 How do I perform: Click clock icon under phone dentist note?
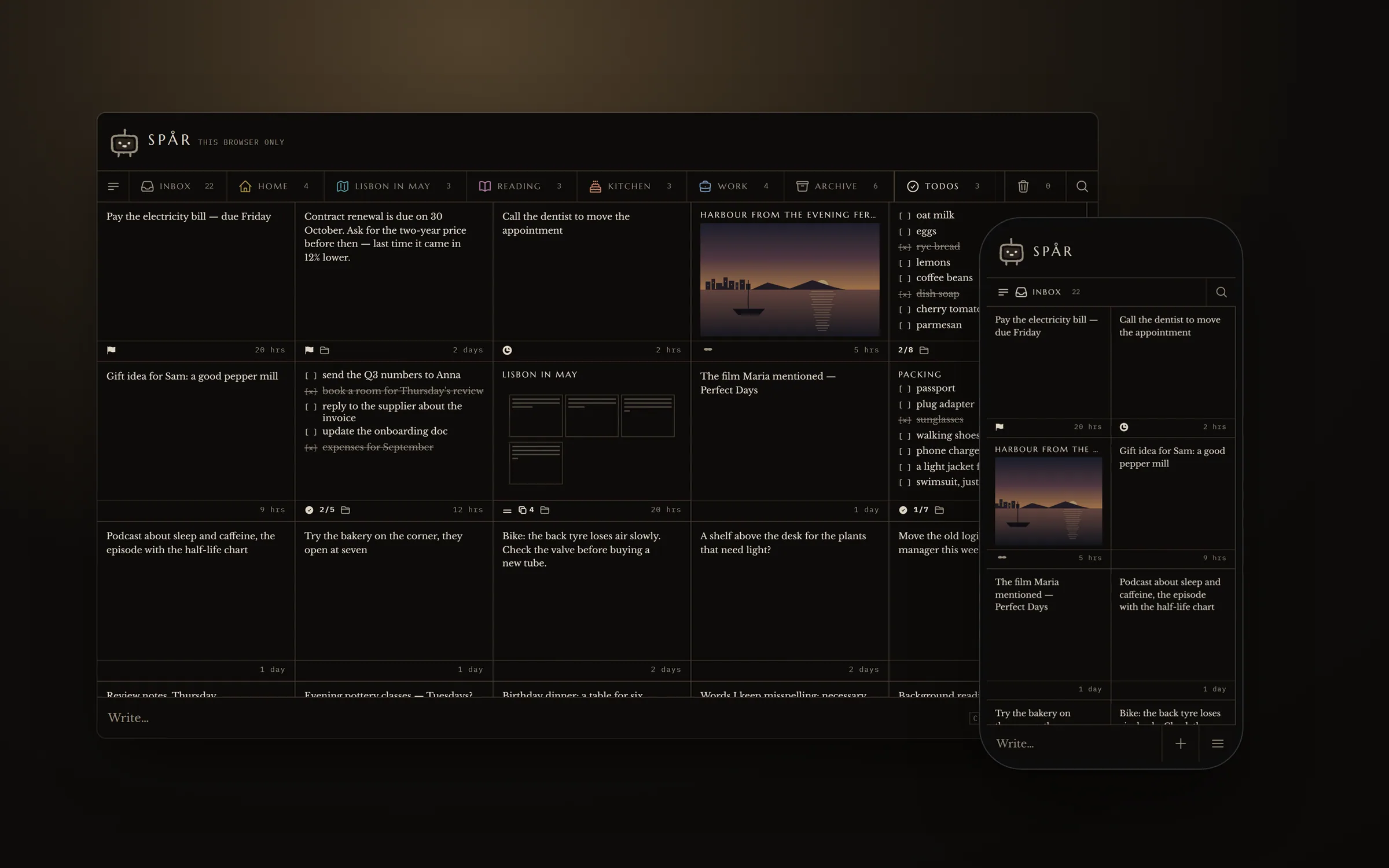(1124, 427)
